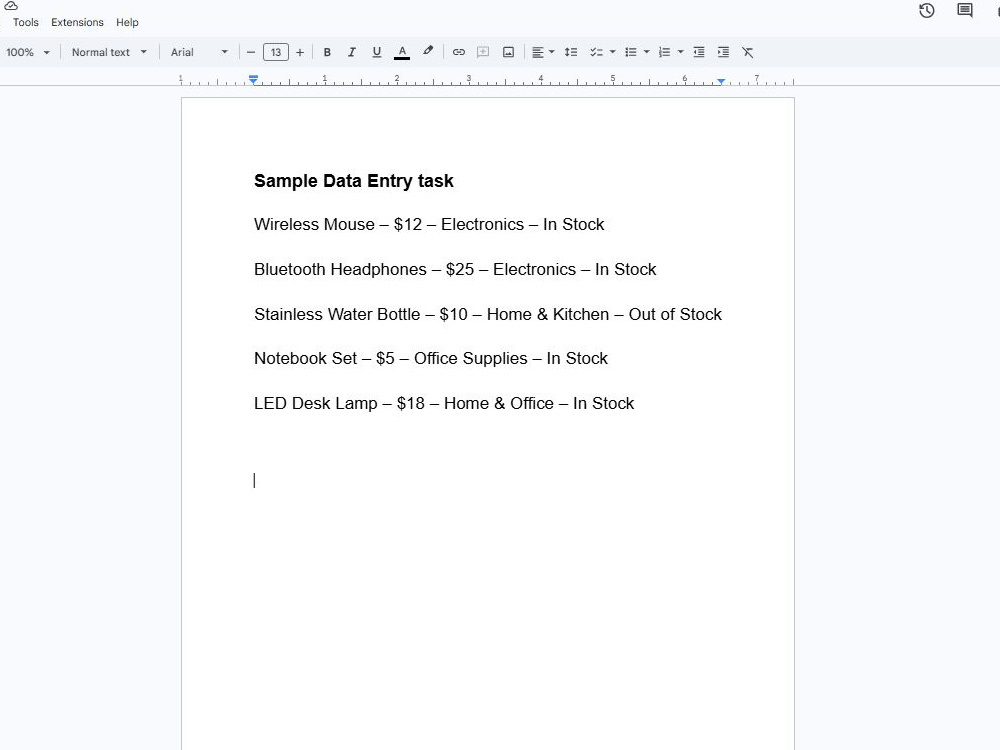Click the text alignment icon
This screenshot has height=750, width=1000.
point(538,52)
